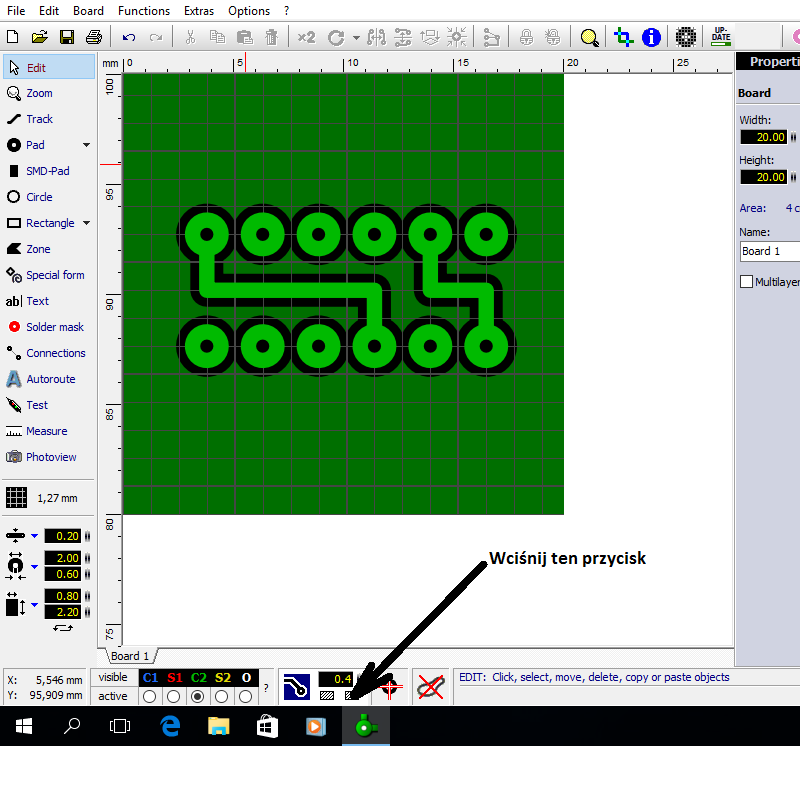Click the Save floppy disk icon
Viewport: 800px width, 800px height.
click(67, 38)
